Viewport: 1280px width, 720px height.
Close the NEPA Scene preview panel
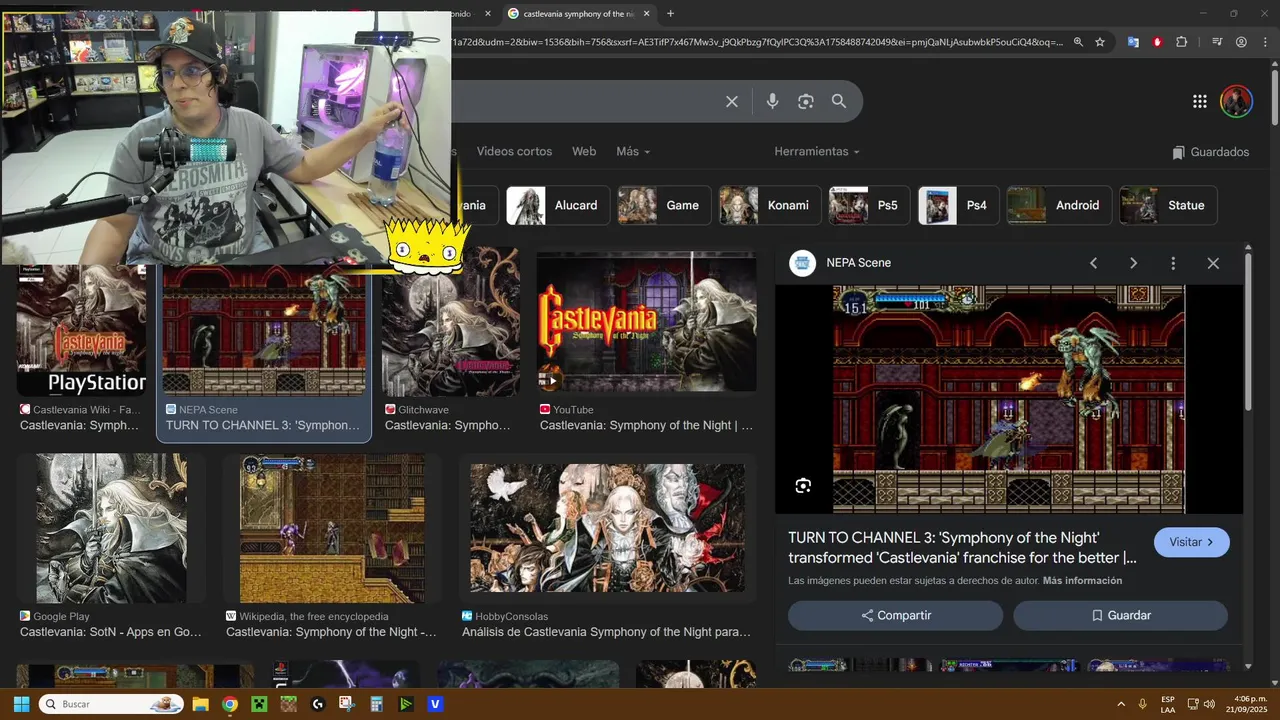(1213, 263)
